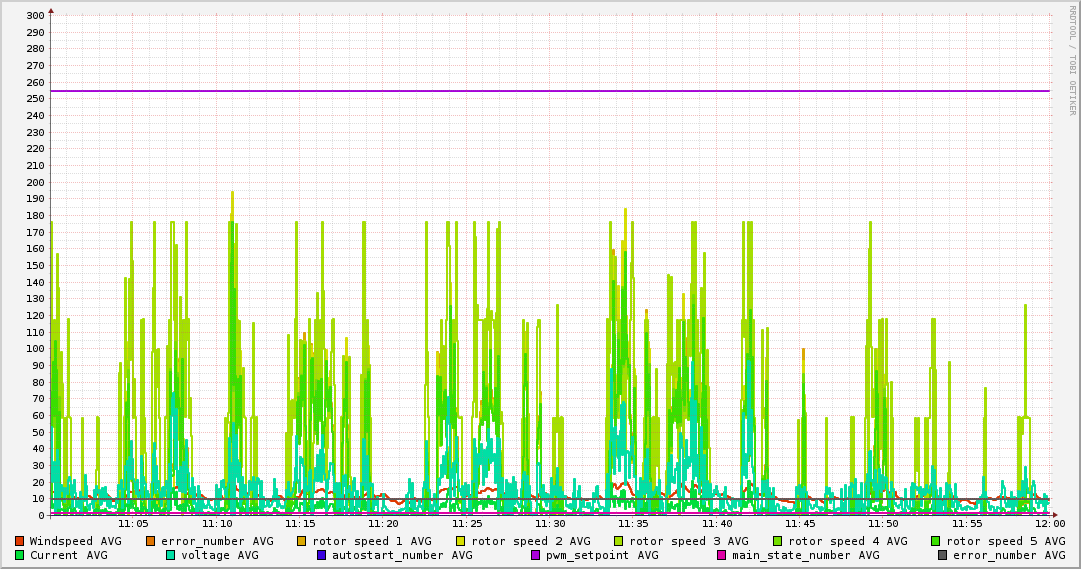Click the rotor speed 5 AVG swatch
The image size is (1081, 569).
[935, 541]
